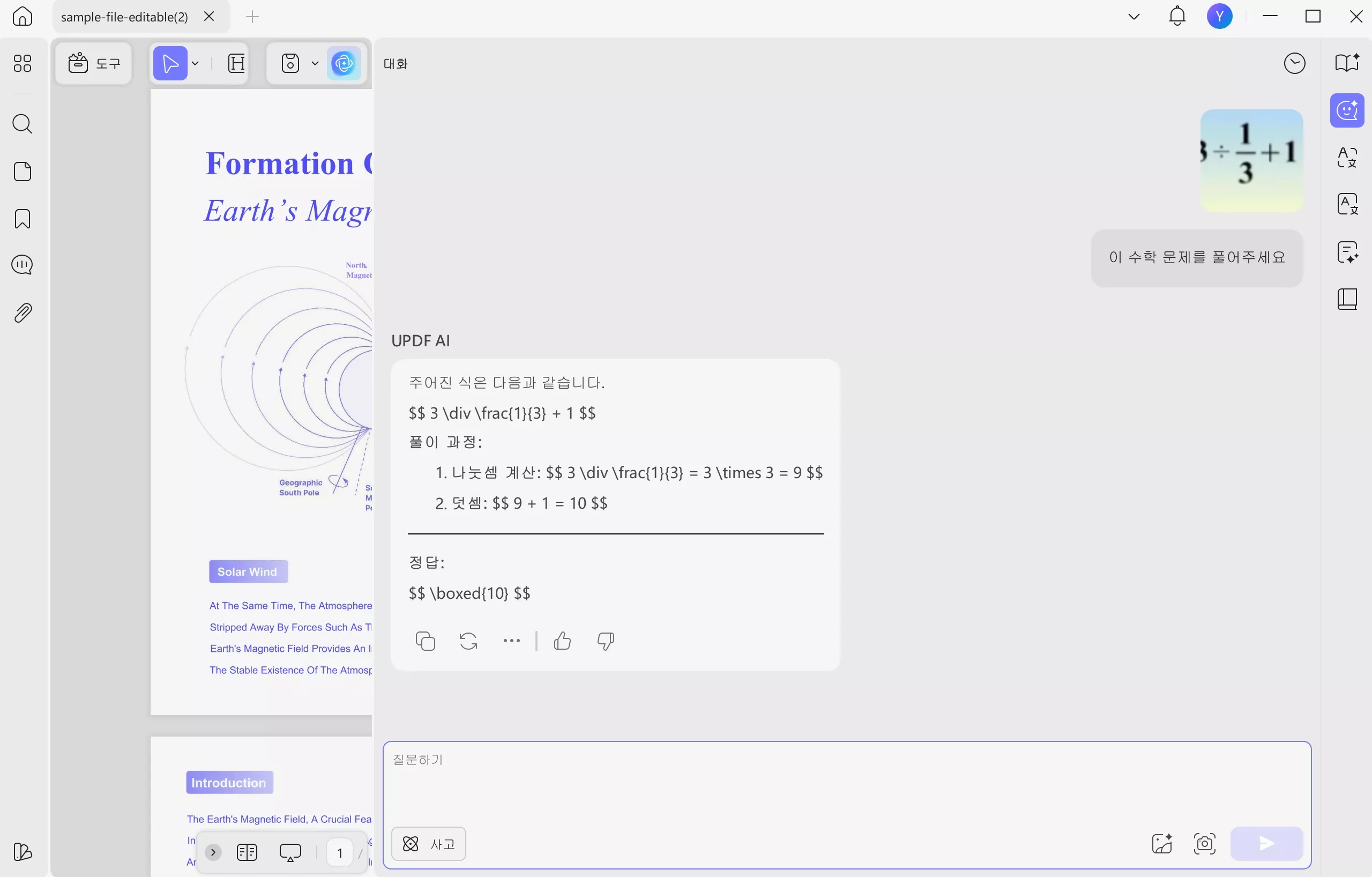Click the save document icon

coord(290,63)
